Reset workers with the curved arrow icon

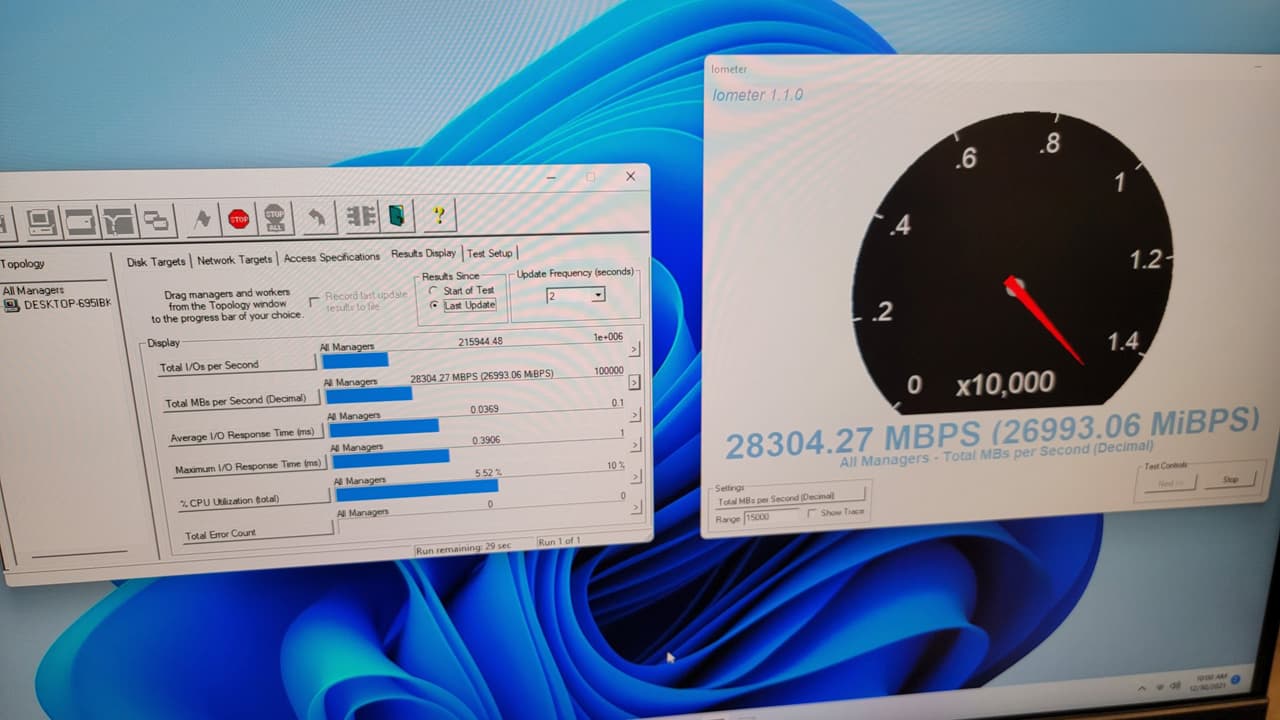(318, 217)
